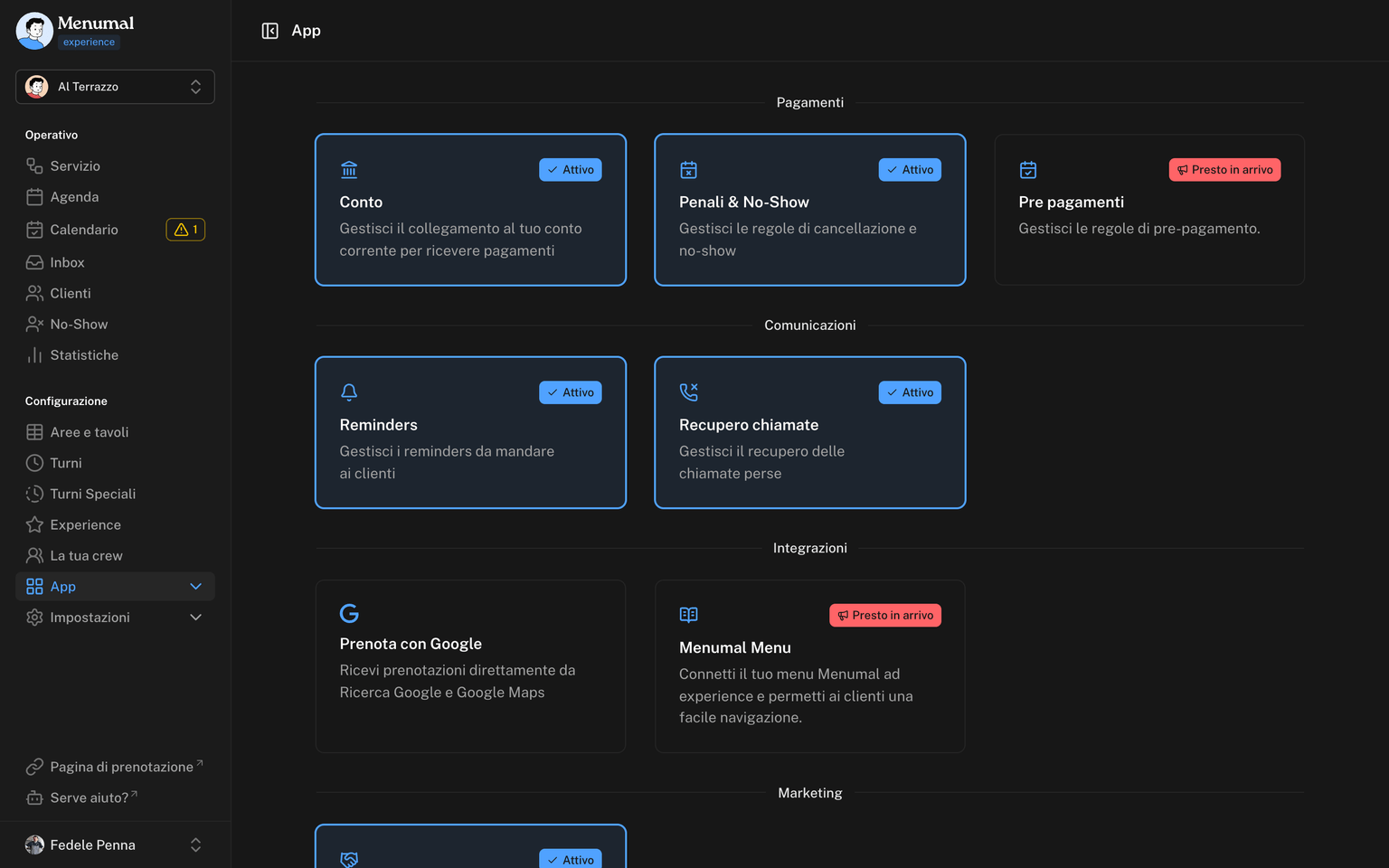Click the Inbox tray icon

click(34, 262)
